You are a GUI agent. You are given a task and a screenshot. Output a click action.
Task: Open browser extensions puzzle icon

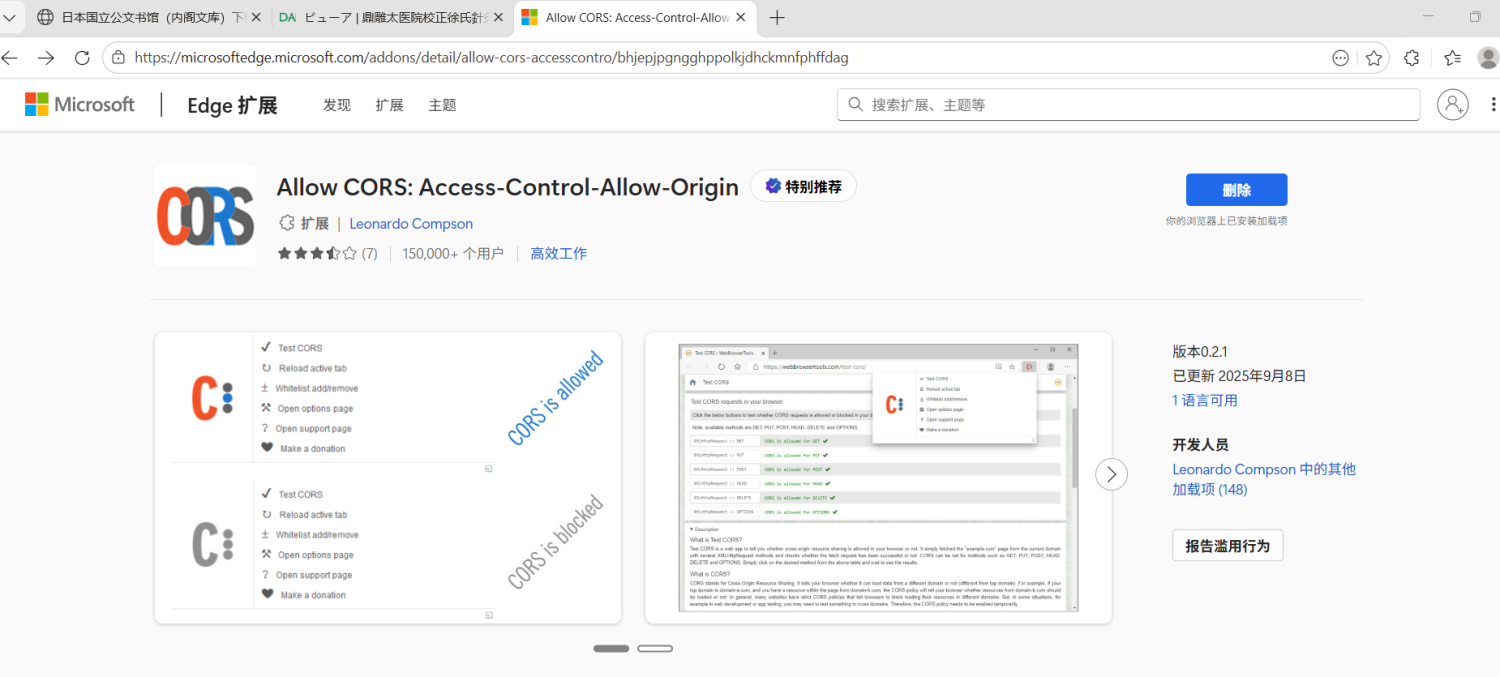[x=1412, y=58]
